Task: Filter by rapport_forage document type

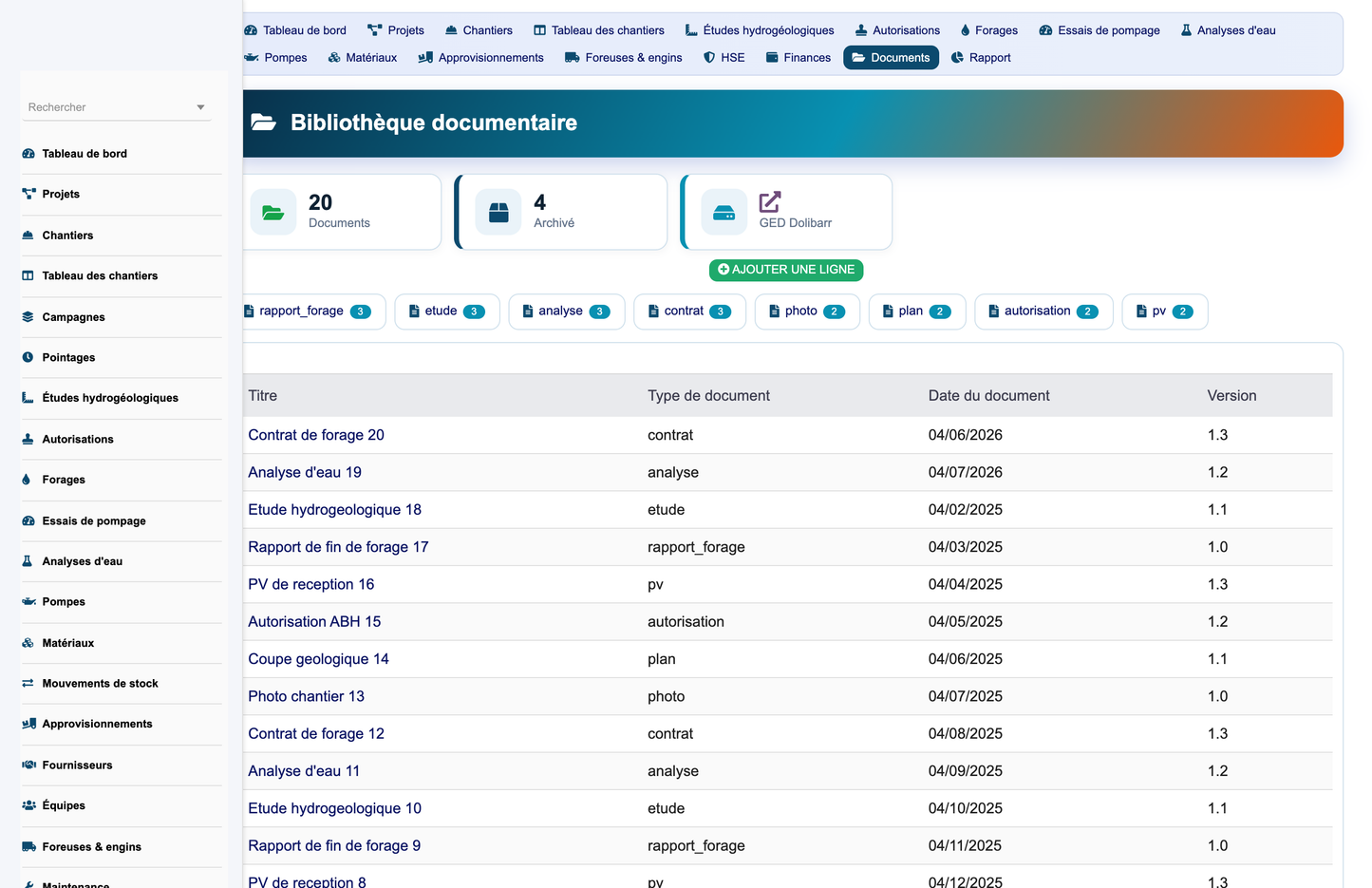Action: (x=314, y=312)
